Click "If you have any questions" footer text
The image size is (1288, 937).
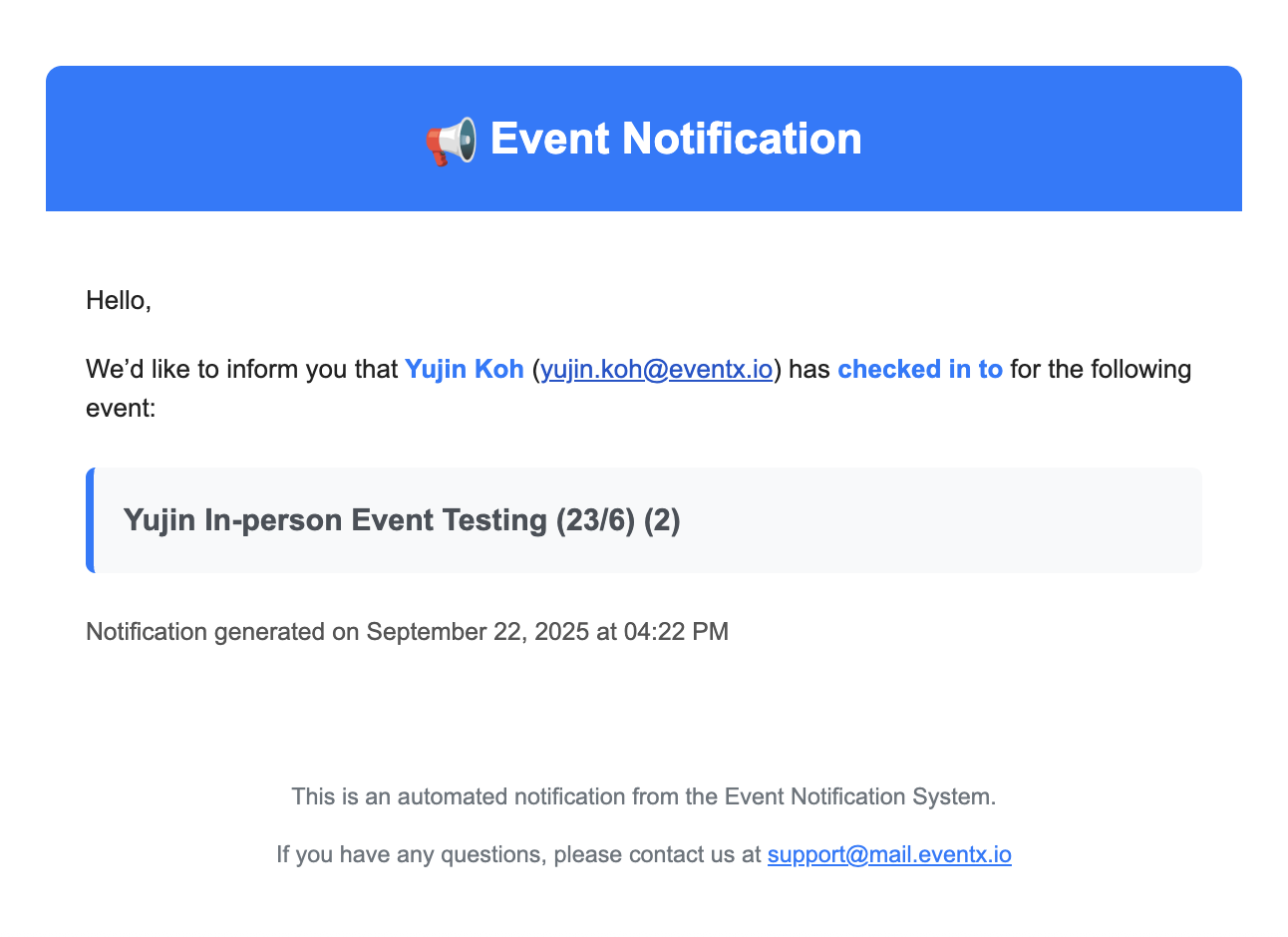409,855
